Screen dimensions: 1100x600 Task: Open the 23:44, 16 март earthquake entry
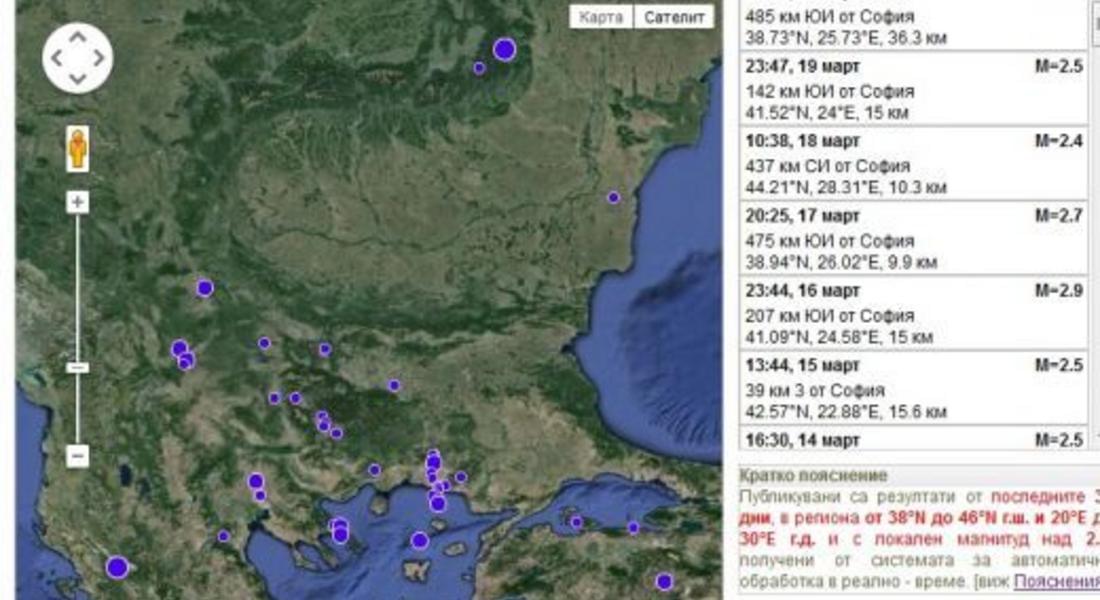point(913,313)
